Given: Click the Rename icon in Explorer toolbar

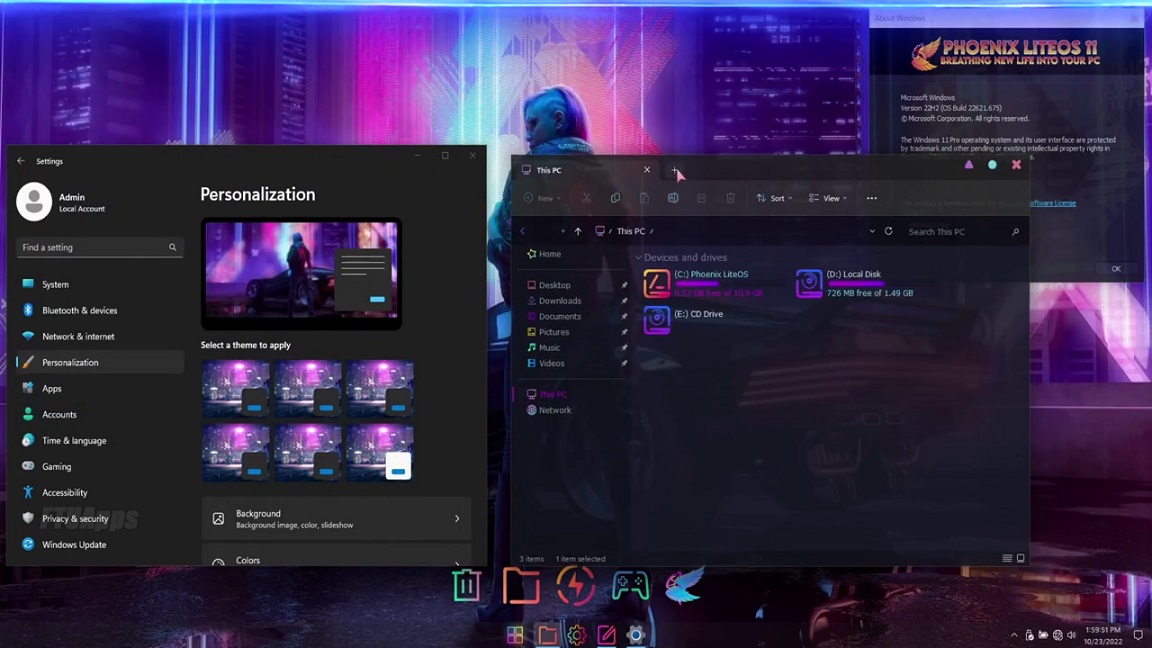Looking at the screenshot, I should click(673, 198).
